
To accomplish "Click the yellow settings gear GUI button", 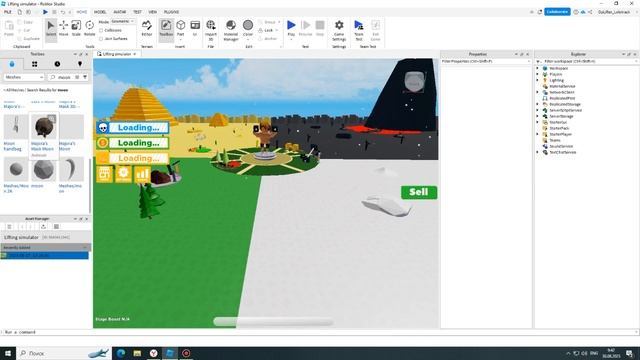I will click(x=124, y=174).
